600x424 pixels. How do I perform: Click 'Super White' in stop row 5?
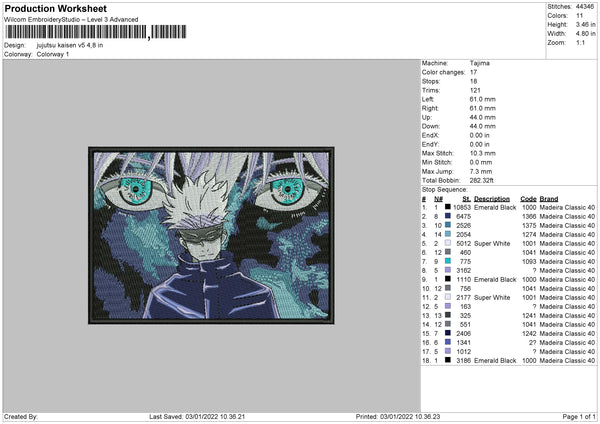point(492,243)
